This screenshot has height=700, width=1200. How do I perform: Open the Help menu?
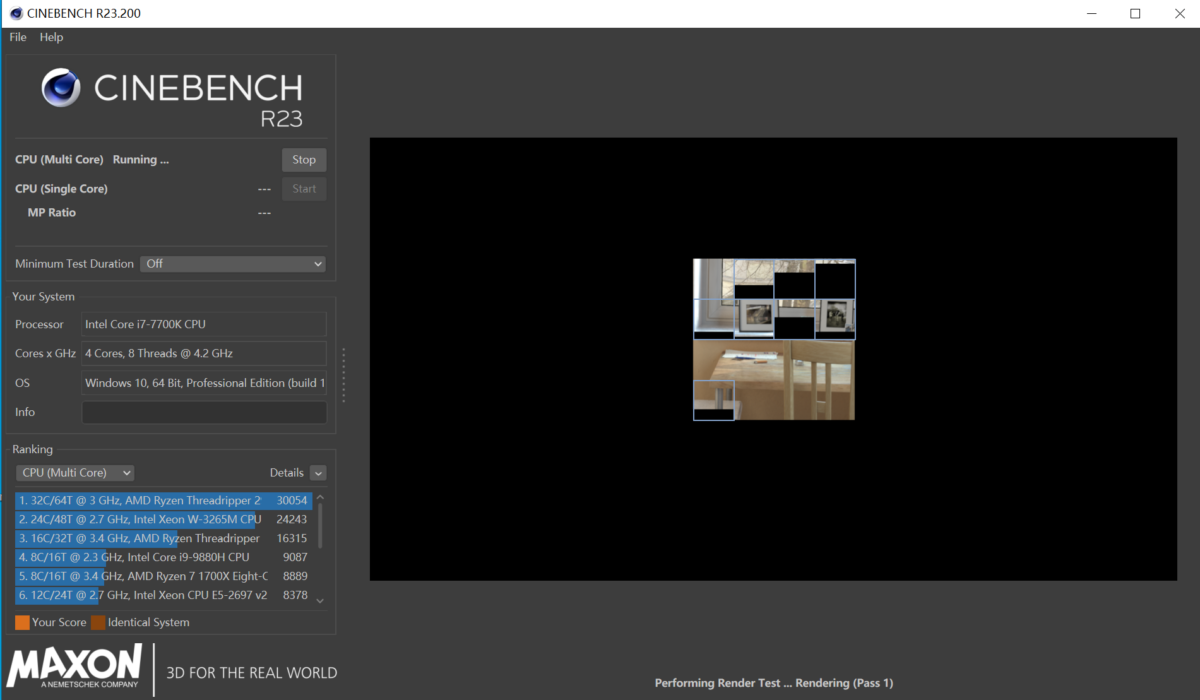tap(51, 37)
